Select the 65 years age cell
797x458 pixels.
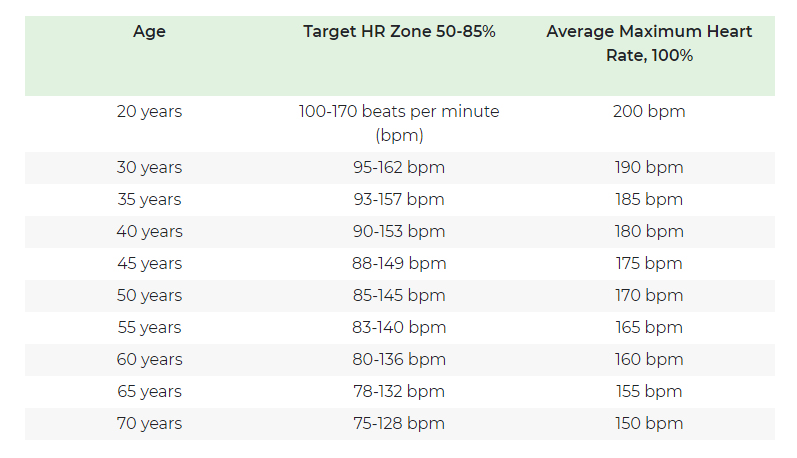pos(149,392)
